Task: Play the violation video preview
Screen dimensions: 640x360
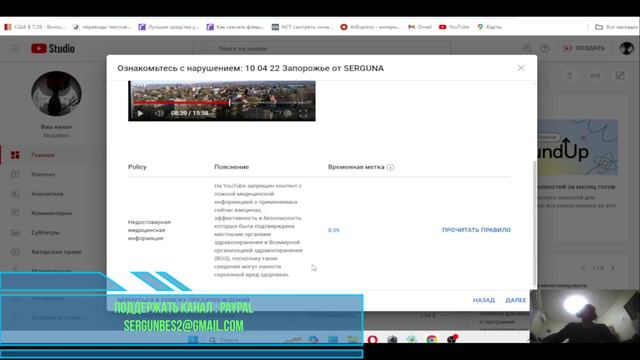Action: coord(140,113)
